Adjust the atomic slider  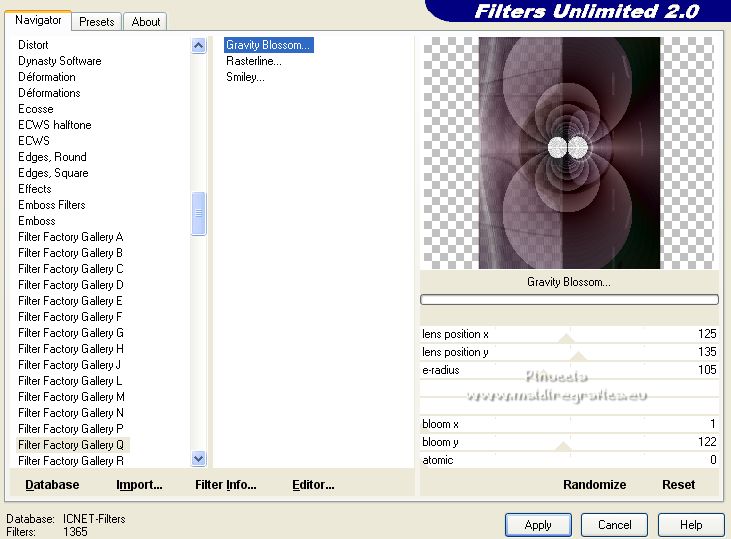pyautogui.click(x=569, y=460)
